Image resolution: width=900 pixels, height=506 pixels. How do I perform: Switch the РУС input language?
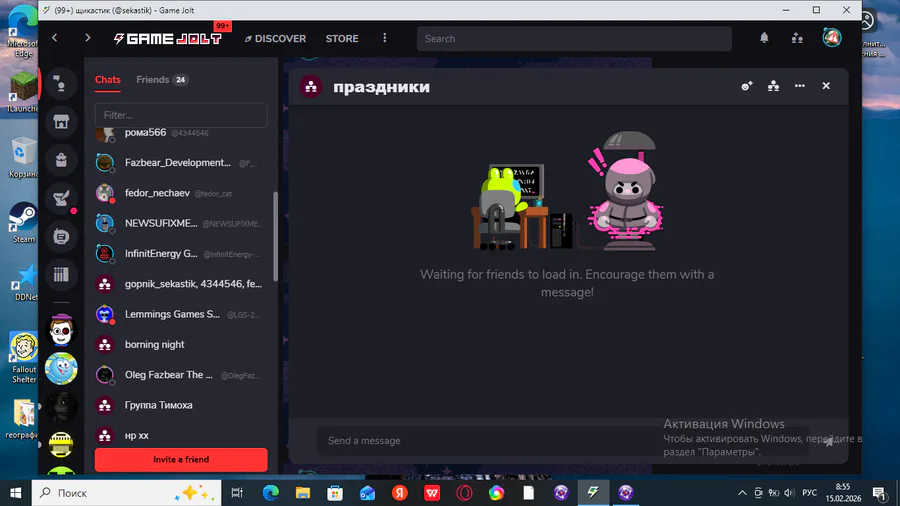coord(809,493)
